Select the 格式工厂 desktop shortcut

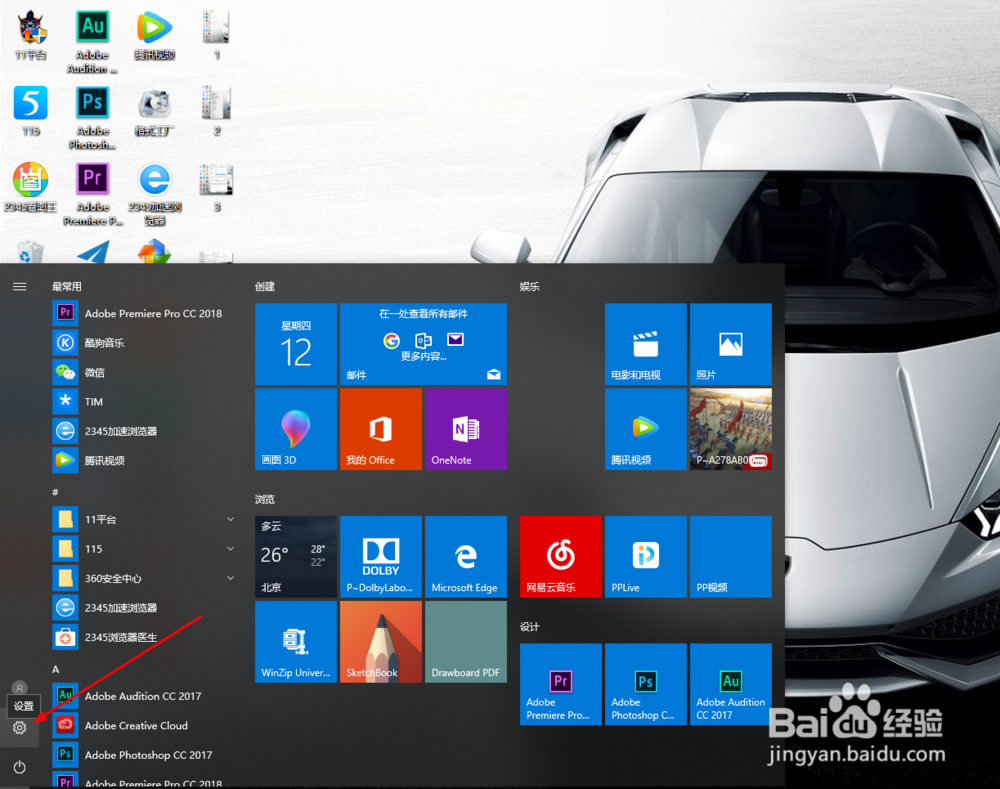point(155,112)
